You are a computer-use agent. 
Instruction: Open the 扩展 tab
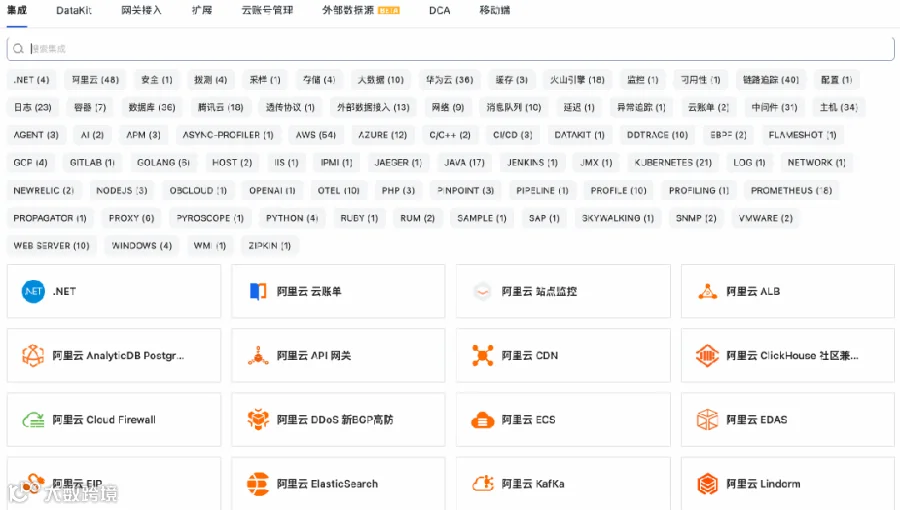(x=202, y=10)
